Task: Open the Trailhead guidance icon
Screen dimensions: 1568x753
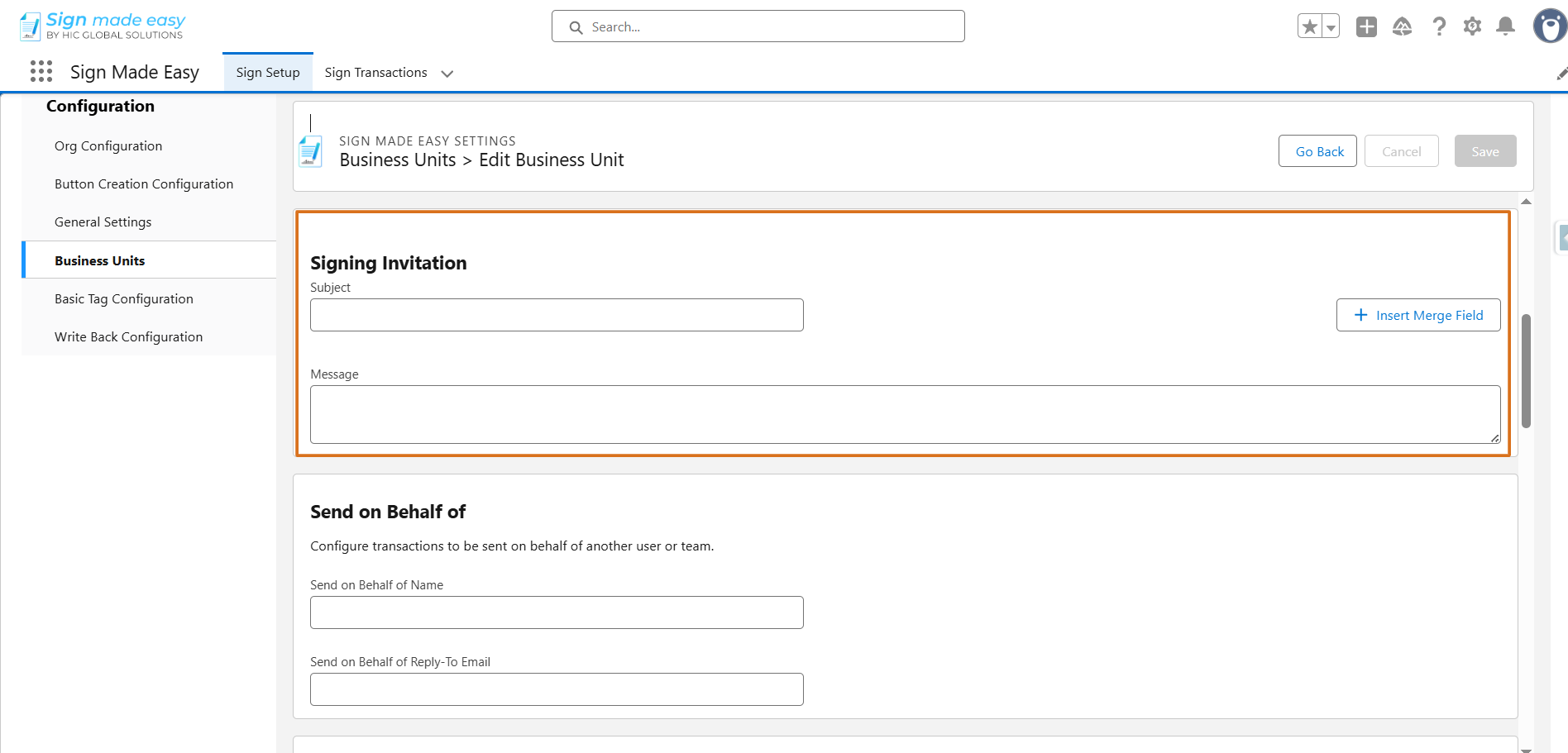Action: click(x=1402, y=27)
